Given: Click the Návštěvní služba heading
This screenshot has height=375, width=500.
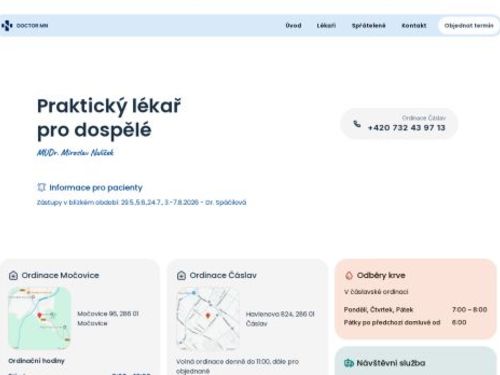Looking at the screenshot, I should pos(391,363).
